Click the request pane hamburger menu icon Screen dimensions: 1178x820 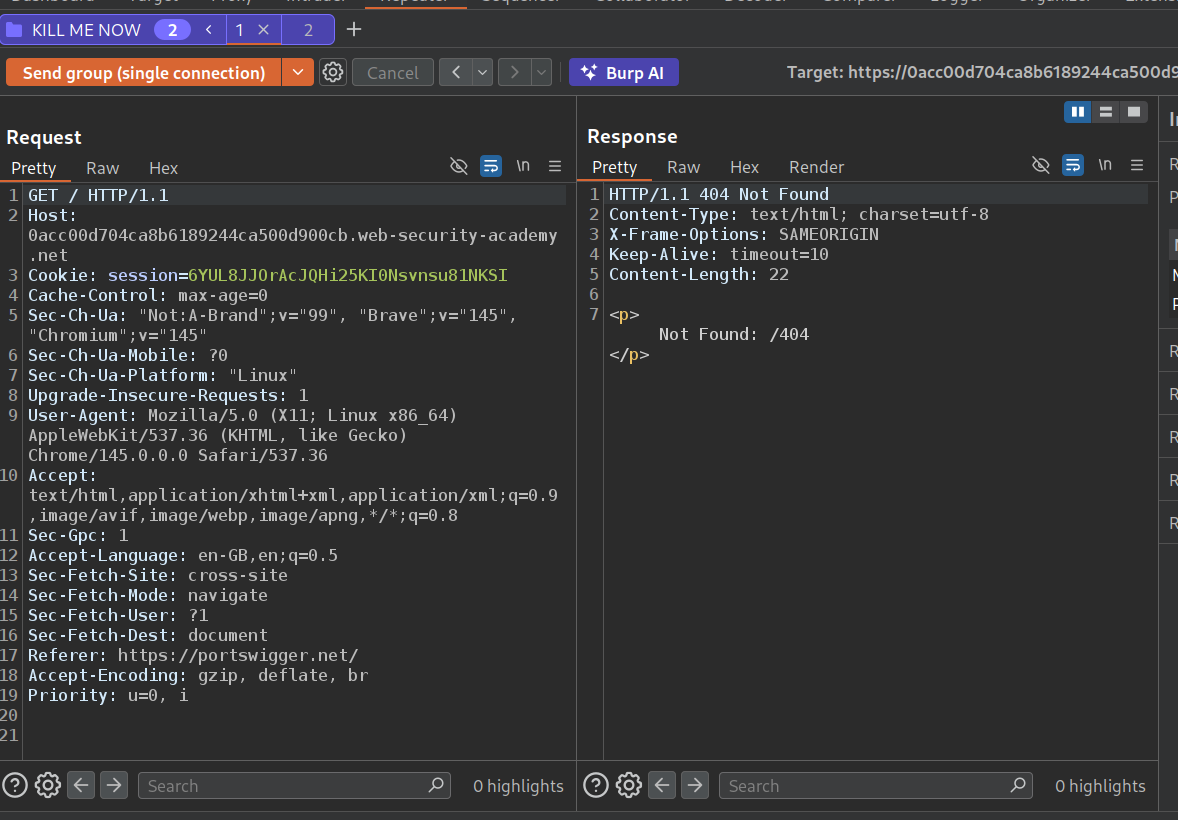coord(555,166)
